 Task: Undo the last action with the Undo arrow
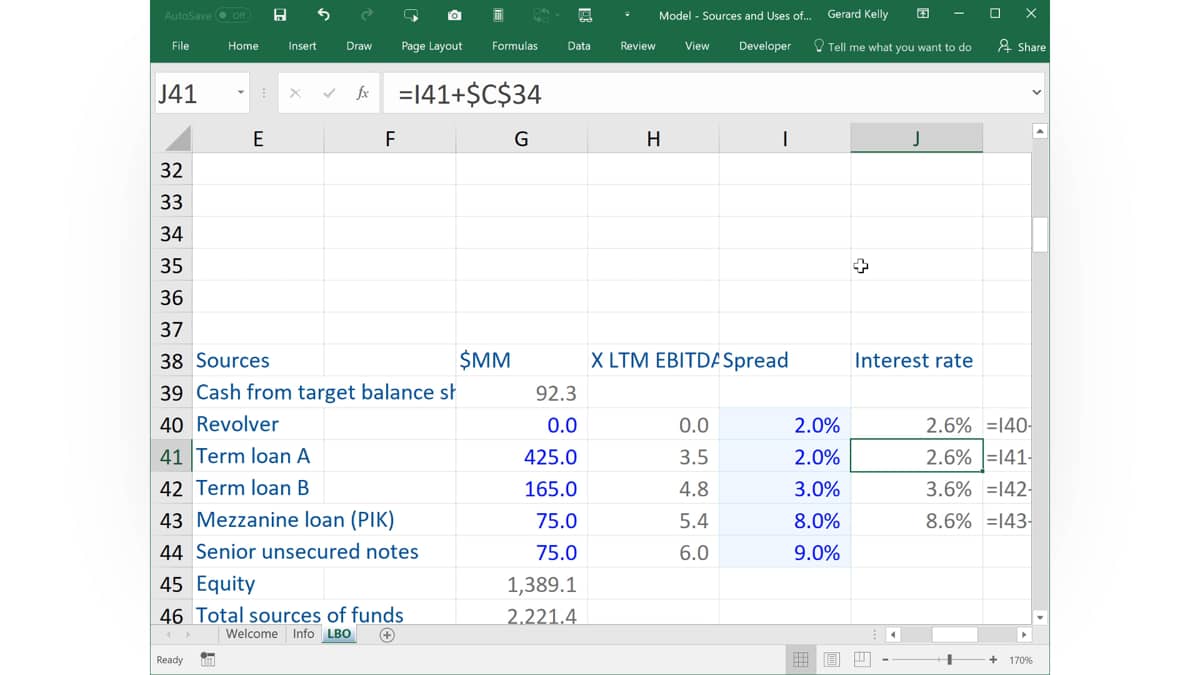[x=323, y=15]
